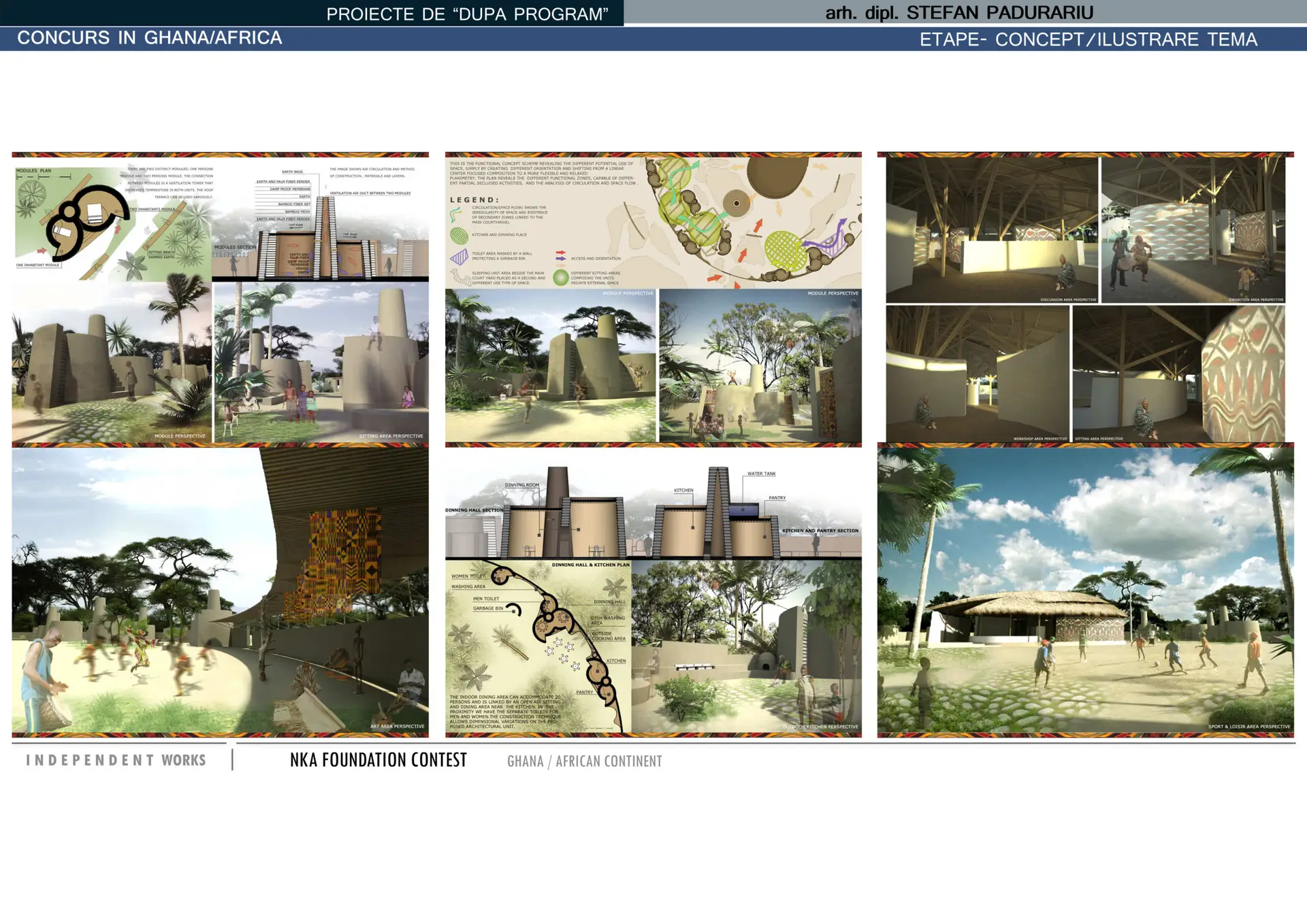Click the green Kitchen and Dining Place legend icon
This screenshot has width=1307, height=924.
click(x=459, y=237)
